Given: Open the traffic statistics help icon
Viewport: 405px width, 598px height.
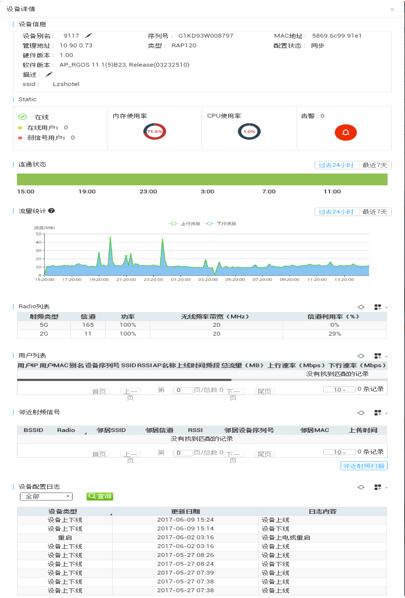Looking at the screenshot, I should tap(51, 211).
